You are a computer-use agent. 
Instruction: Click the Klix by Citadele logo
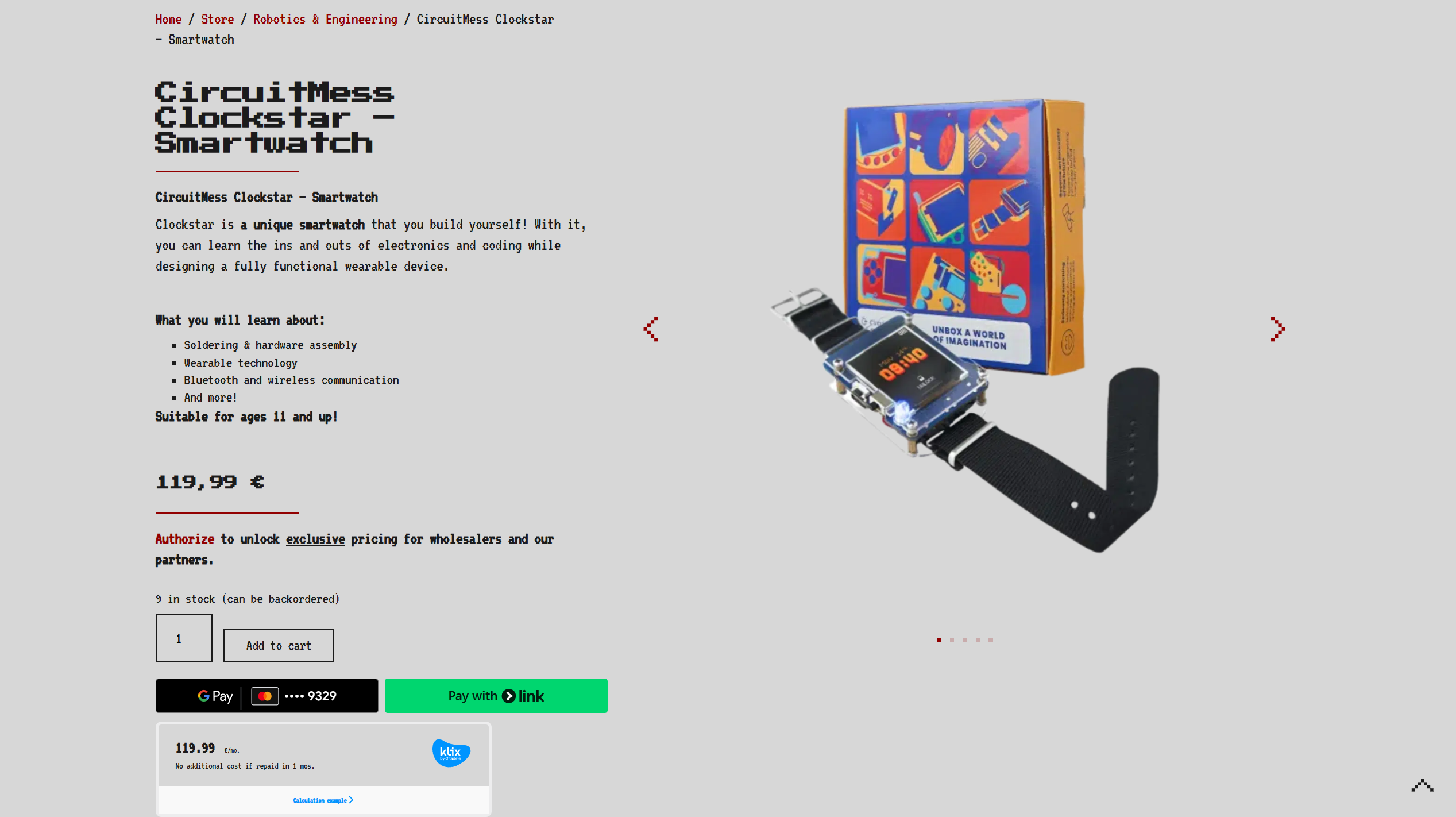[451, 753]
